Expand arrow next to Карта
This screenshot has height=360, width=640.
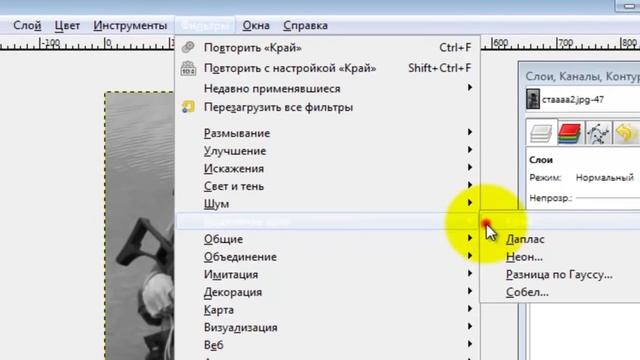coord(470,309)
